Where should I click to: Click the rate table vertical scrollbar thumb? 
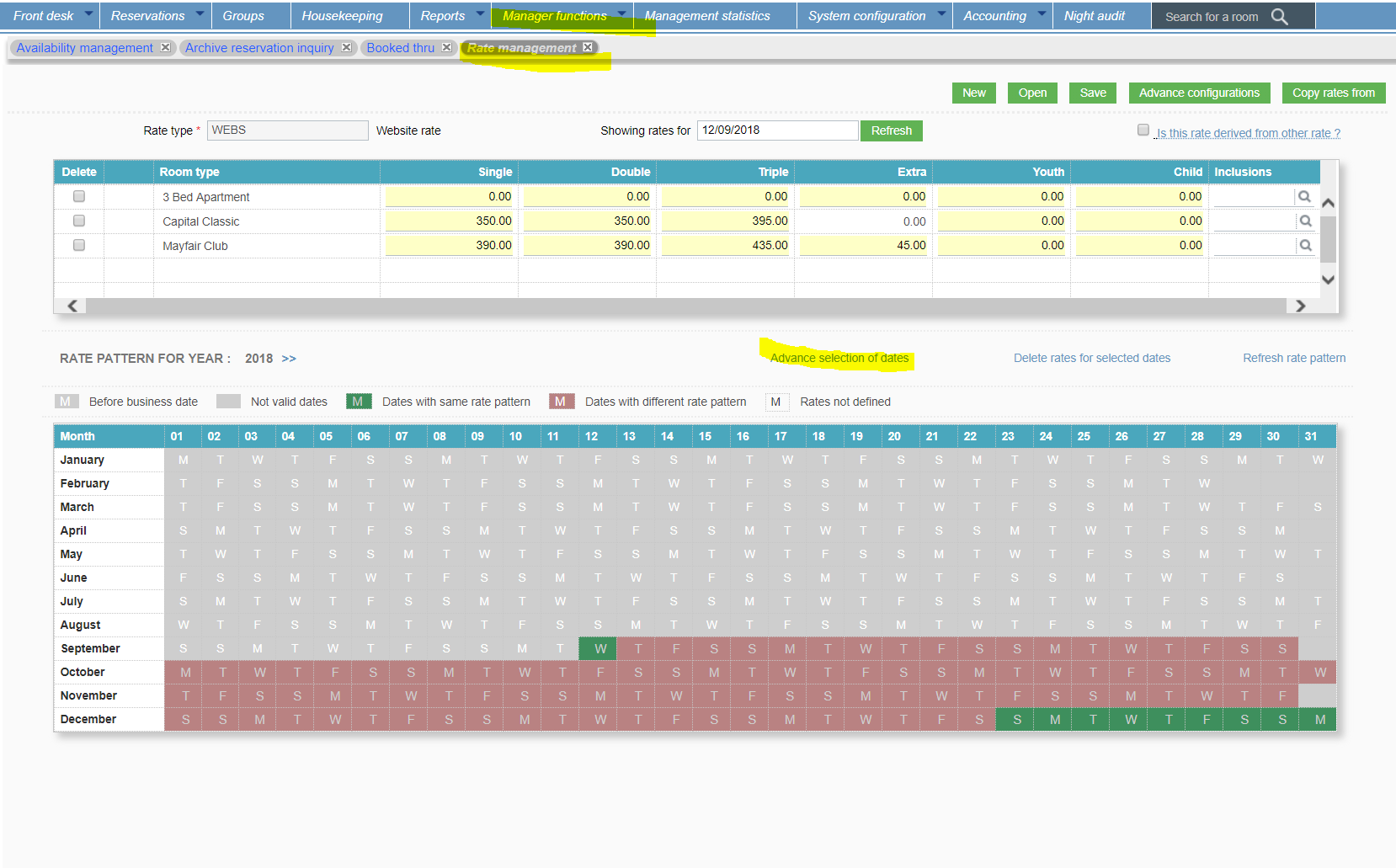pos(1328,240)
